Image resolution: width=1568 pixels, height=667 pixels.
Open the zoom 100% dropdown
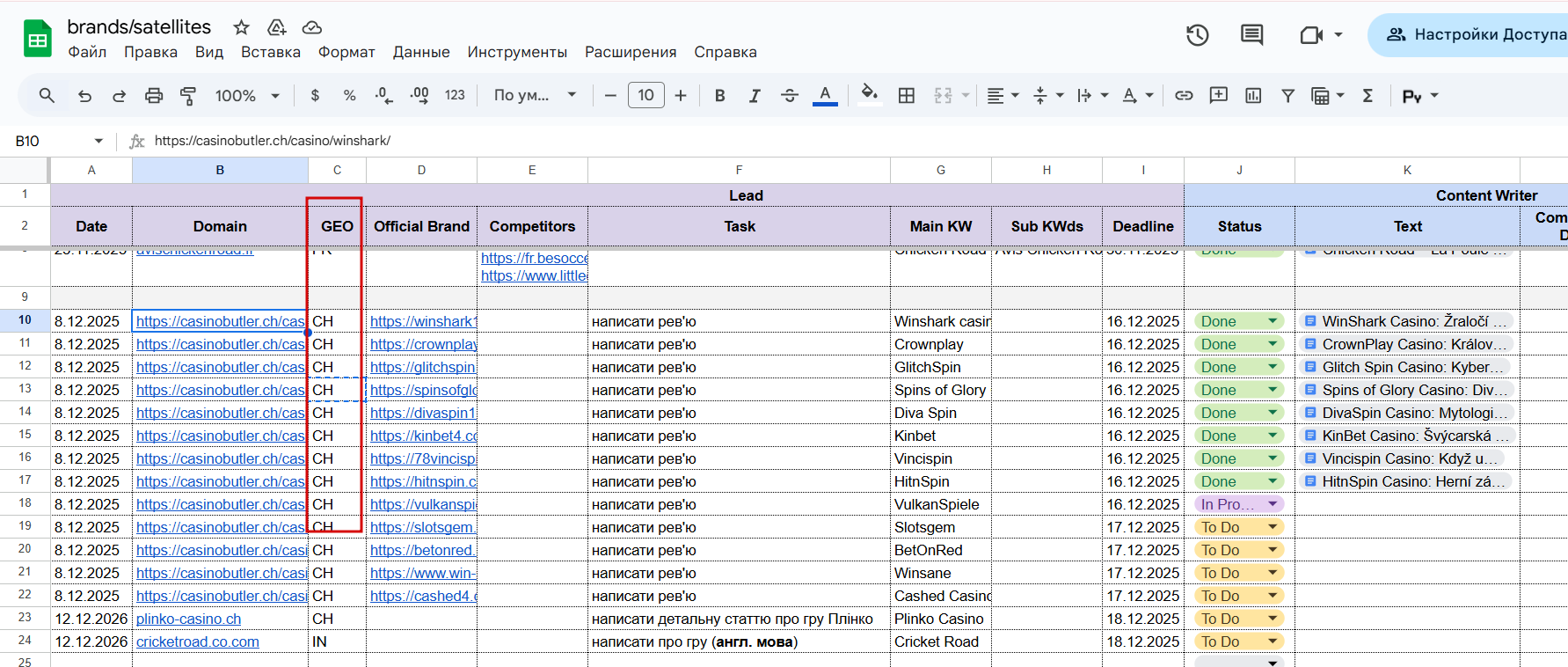(247, 96)
